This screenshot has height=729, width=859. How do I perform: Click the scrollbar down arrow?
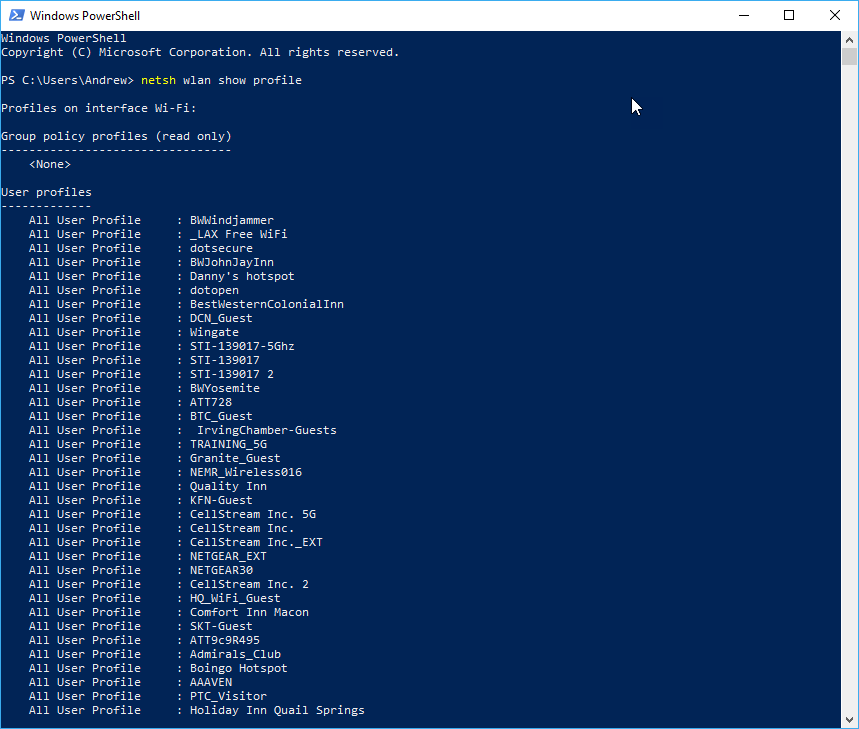[x=850, y=720]
